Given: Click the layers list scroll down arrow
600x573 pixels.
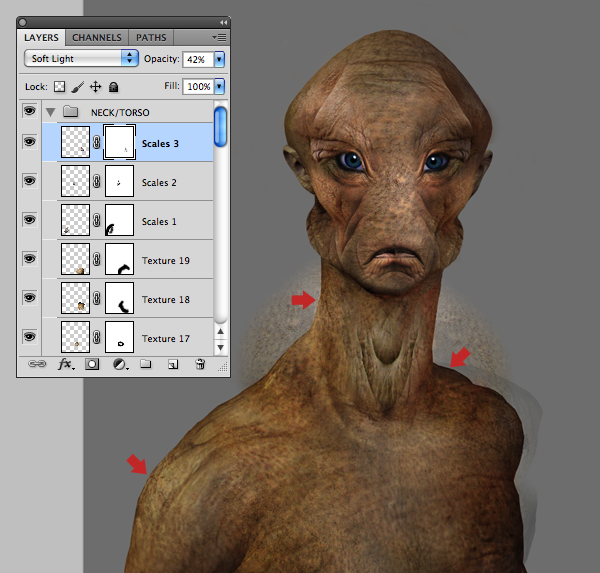Looking at the screenshot, I should click(220, 348).
